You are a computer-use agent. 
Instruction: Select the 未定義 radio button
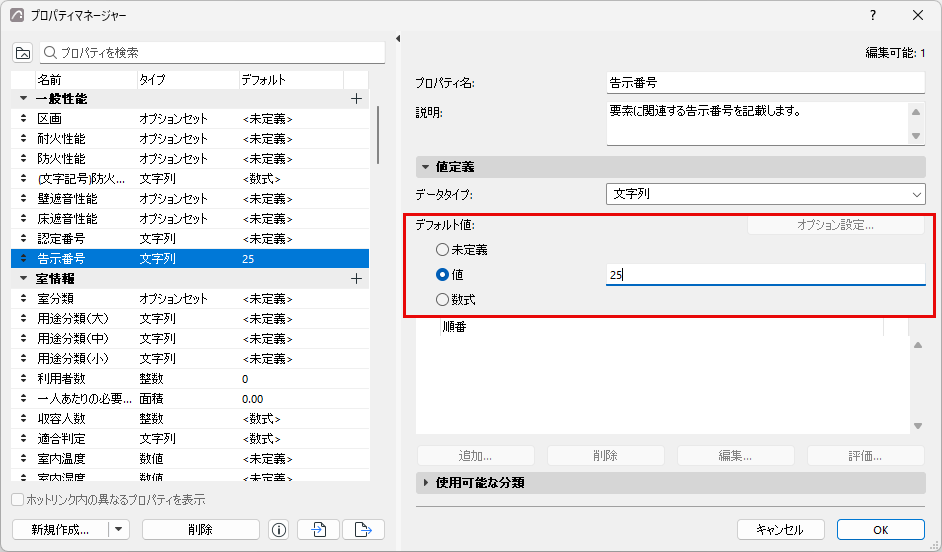pyautogui.click(x=442, y=249)
